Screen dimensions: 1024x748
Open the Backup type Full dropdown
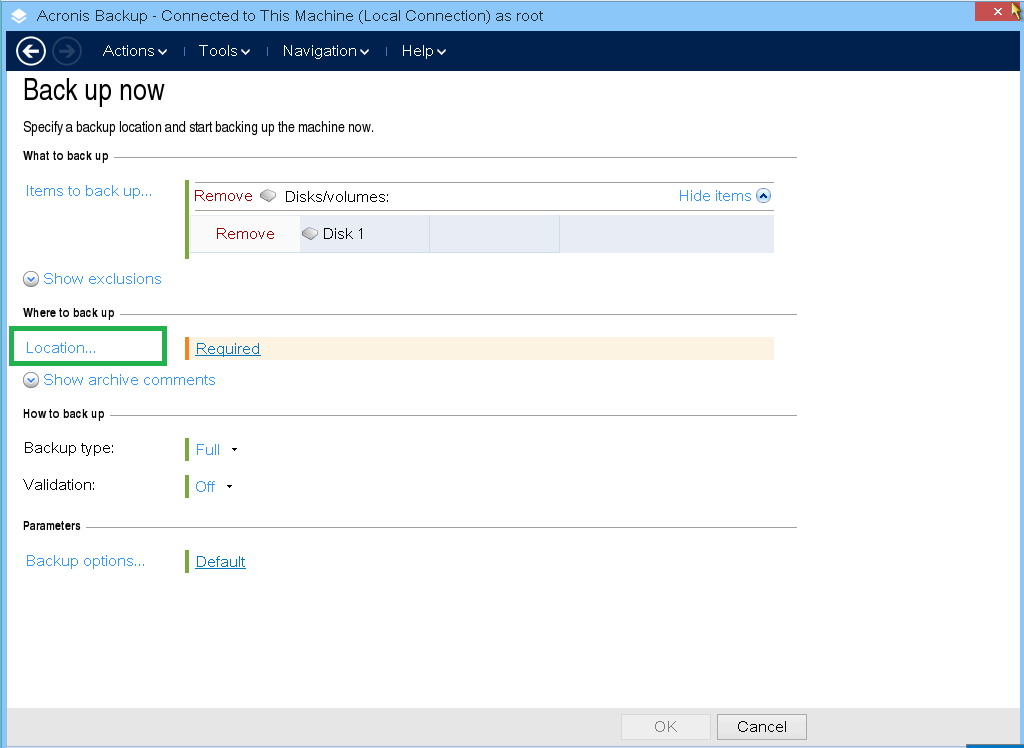(216, 449)
